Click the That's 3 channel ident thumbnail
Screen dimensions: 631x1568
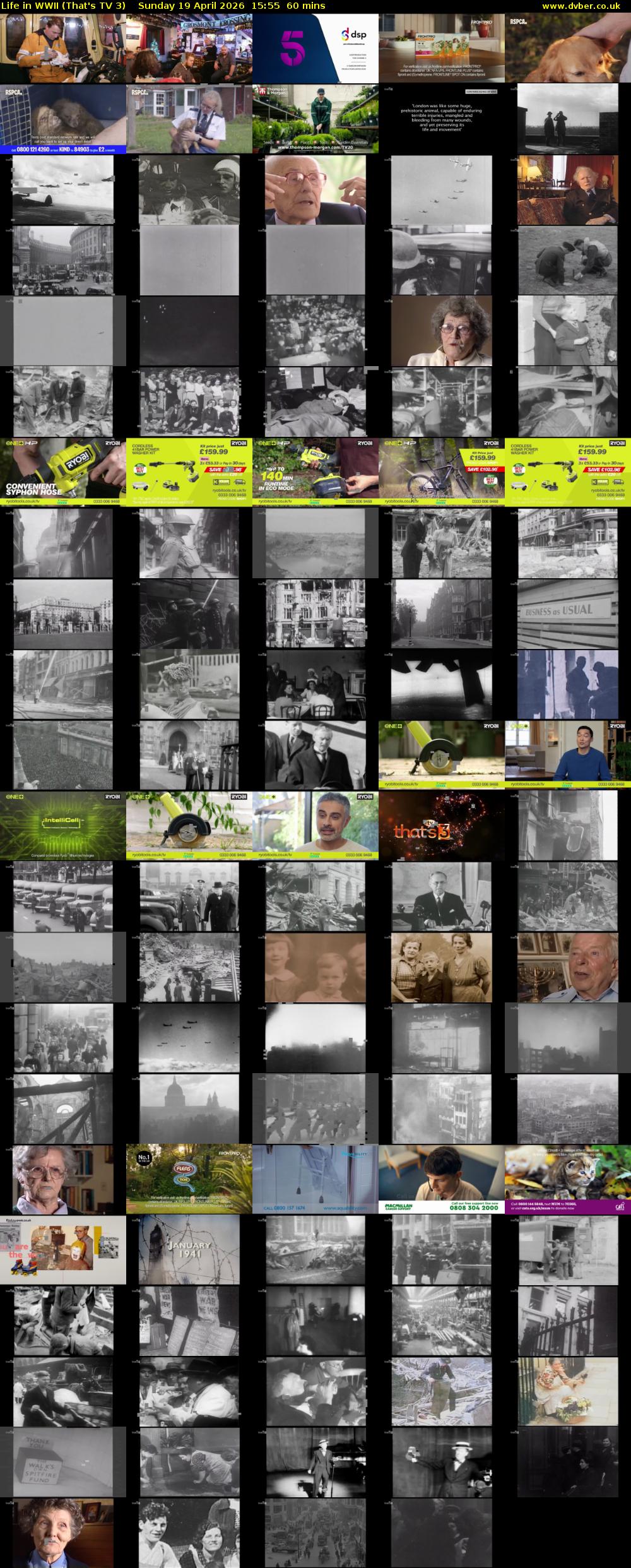442,826
